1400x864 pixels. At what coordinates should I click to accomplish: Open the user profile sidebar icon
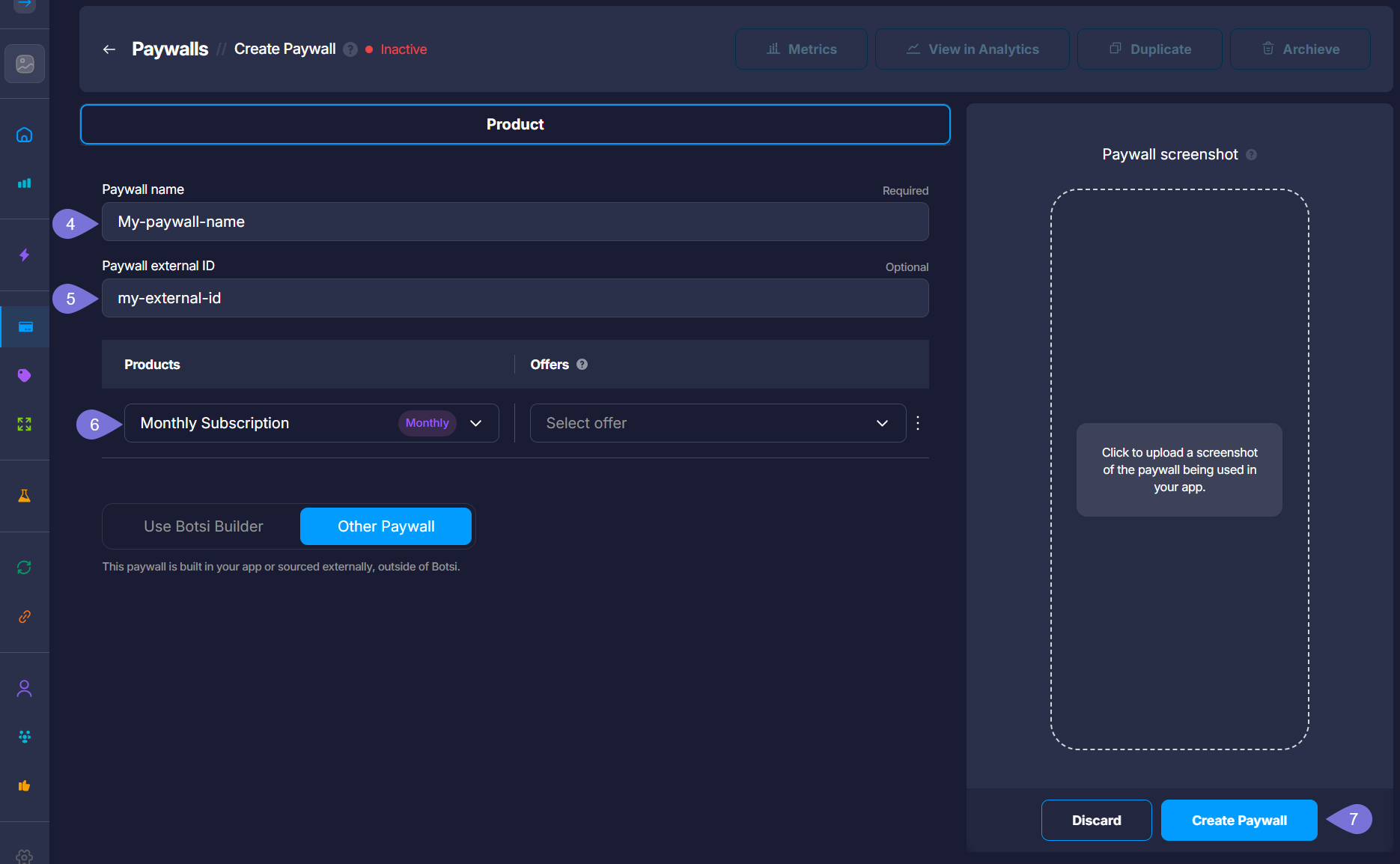coord(24,688)
